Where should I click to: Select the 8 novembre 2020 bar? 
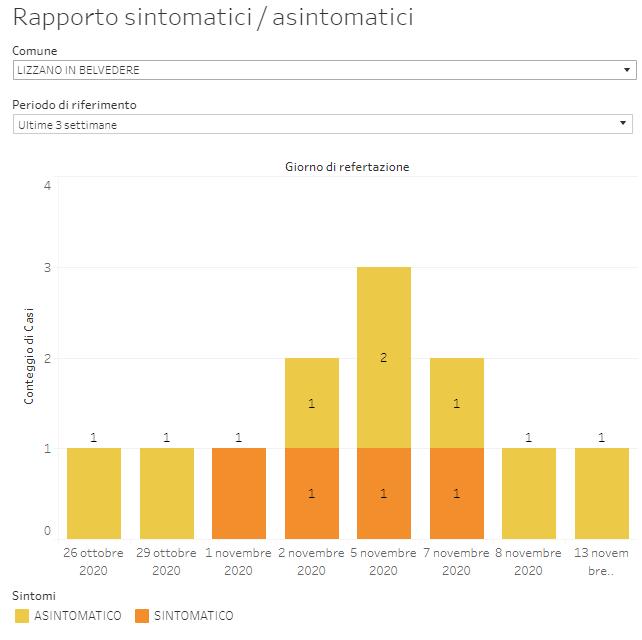tap(529, 493)
